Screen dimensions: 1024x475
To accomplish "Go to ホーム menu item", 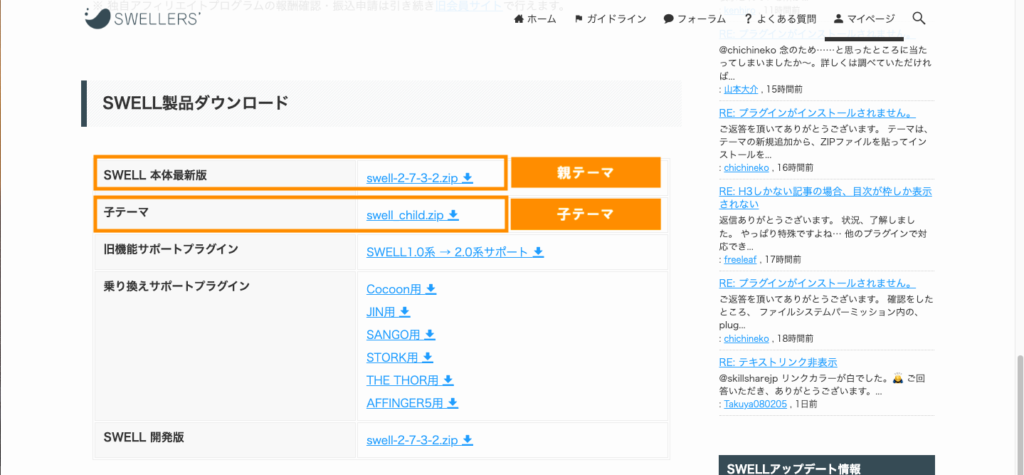I will coord(536,19).
